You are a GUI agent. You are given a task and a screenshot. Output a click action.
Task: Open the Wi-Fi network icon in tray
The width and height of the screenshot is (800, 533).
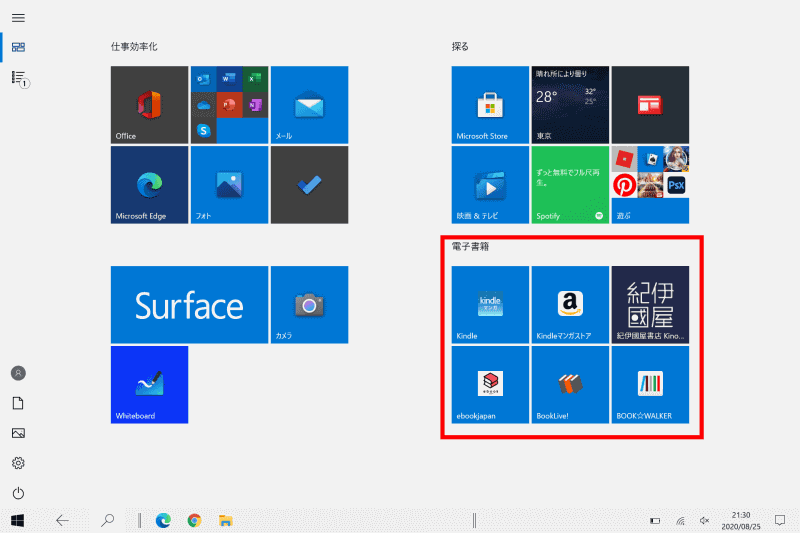[x=680, y=521]
